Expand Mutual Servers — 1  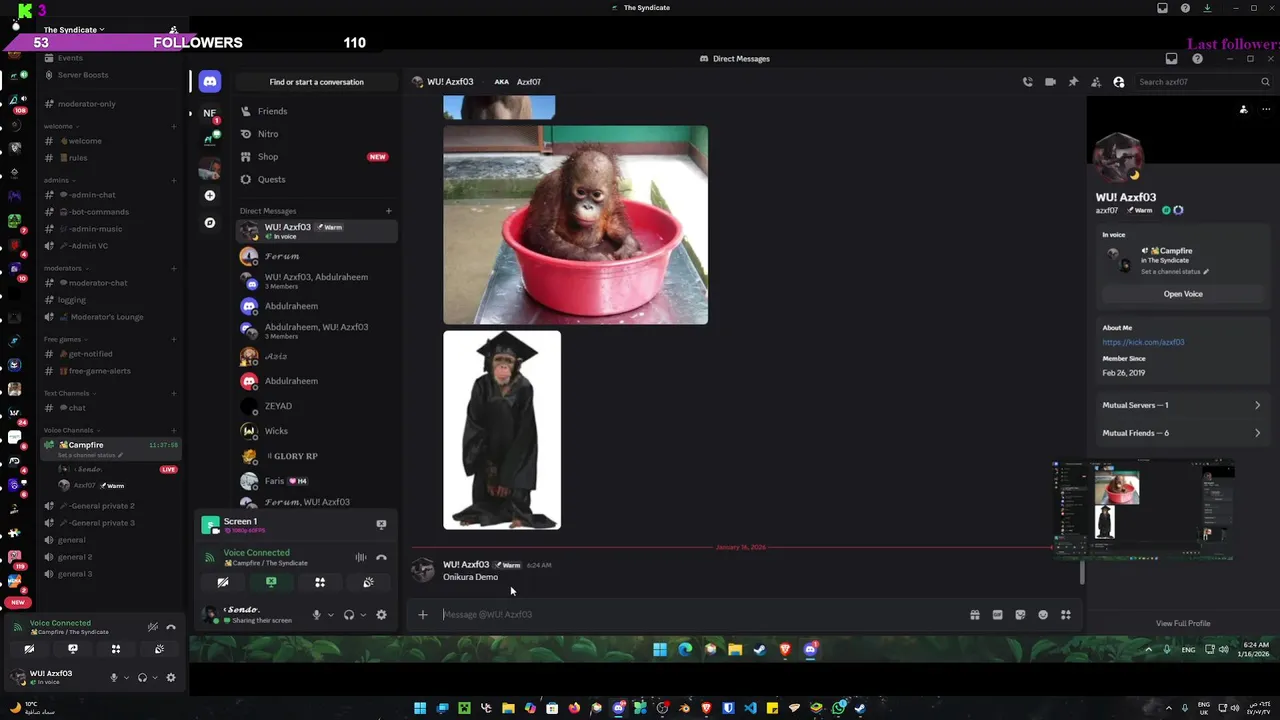(1181, 405)
